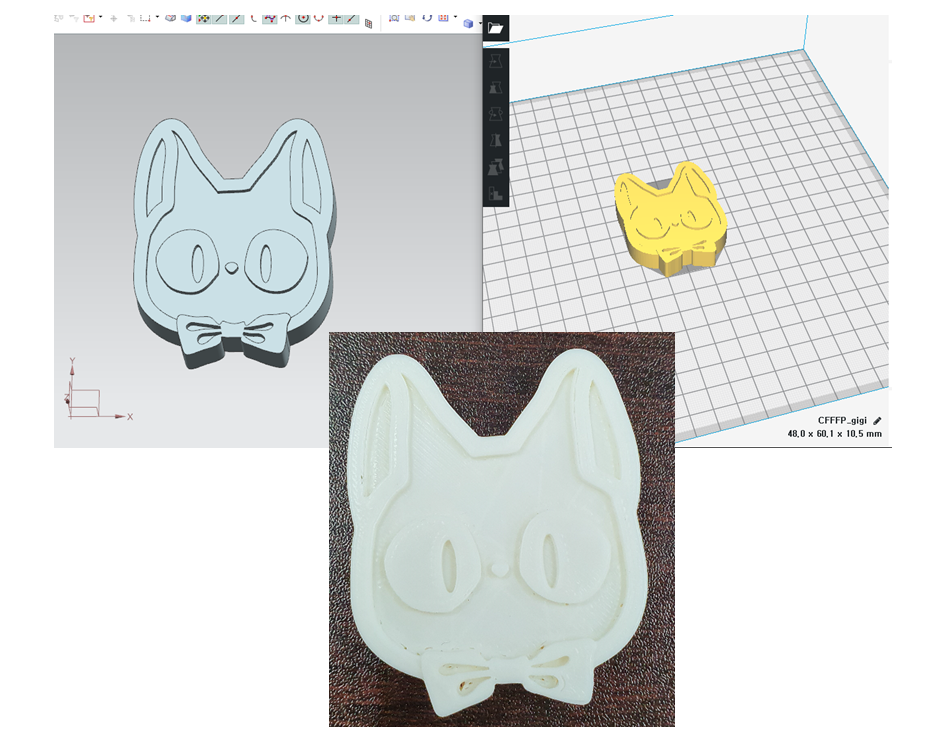Click the gray plus icon in CAD toolbar

tap(114, 18)
